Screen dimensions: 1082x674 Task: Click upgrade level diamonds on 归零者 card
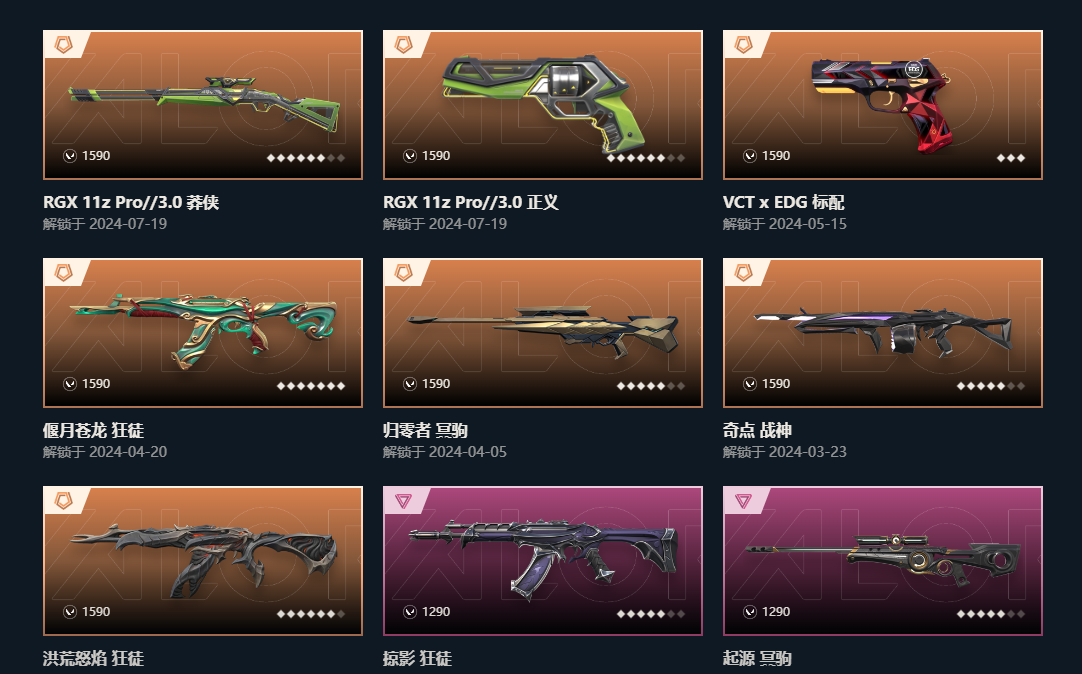click(x=651, y=386)
